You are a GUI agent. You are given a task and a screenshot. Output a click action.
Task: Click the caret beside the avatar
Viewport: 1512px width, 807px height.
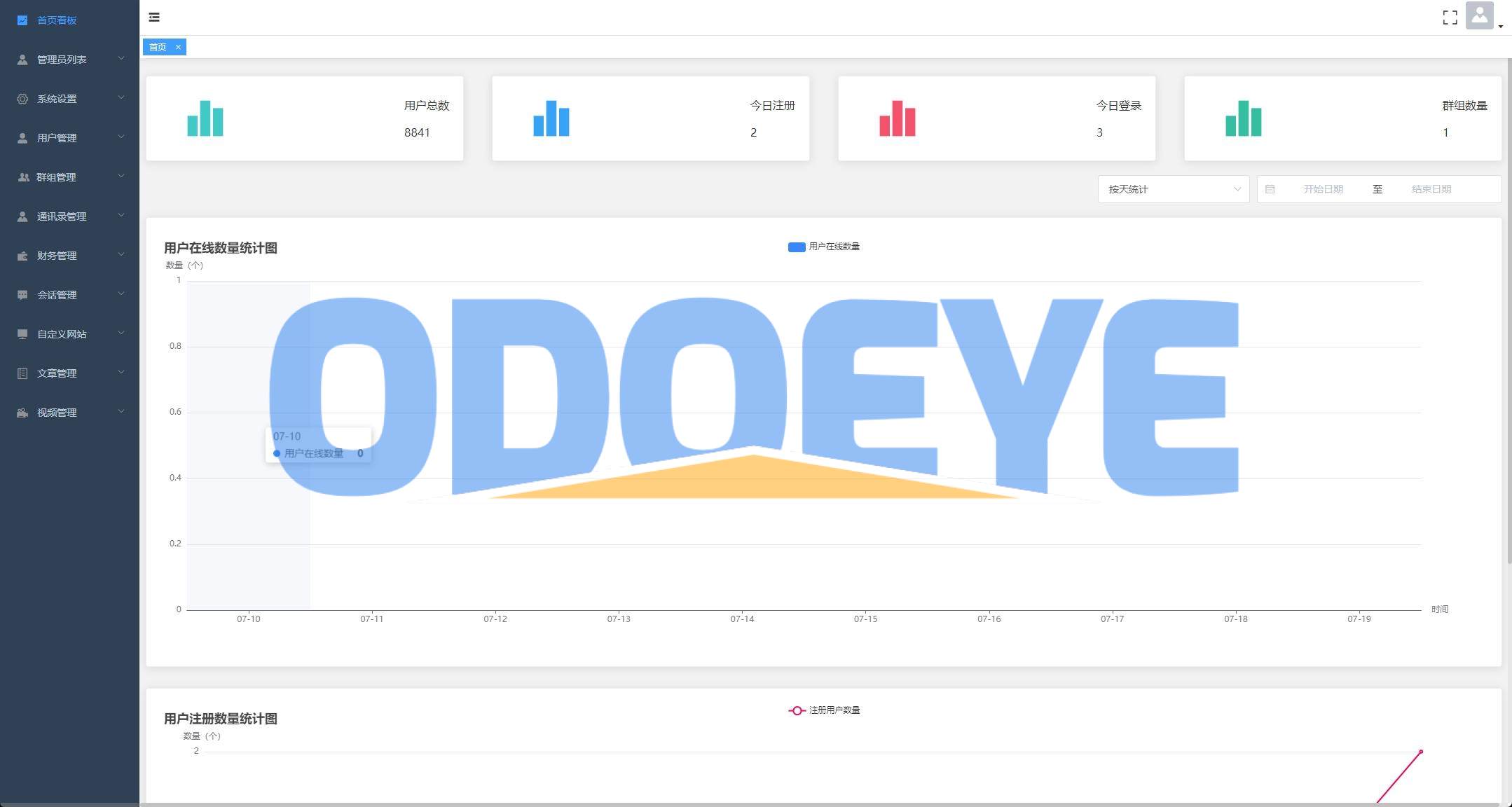click(1500, 27)
